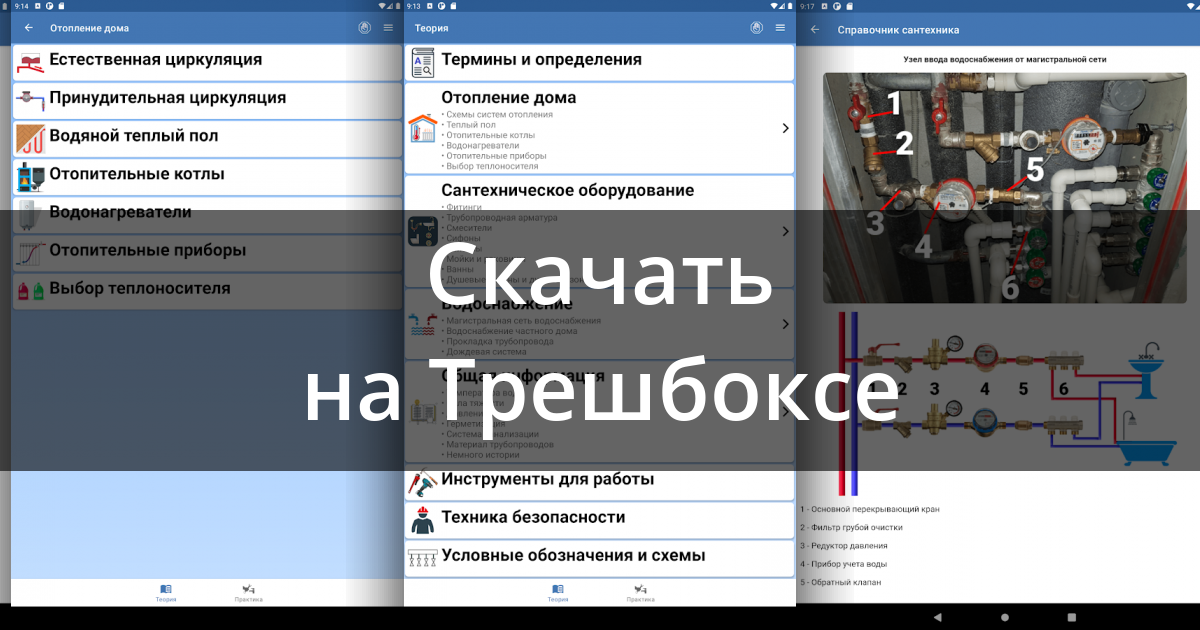Select the Практика tab under the Теория list
This screenshot has width=1200, height=630.
tap(640, 593)
